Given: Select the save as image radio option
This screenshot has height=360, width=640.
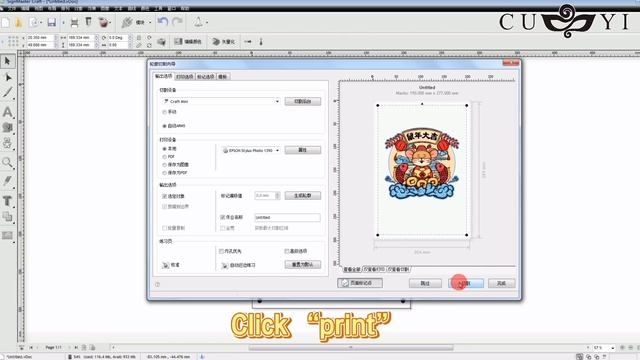Looking at the screenshot, I should (x=164, y=165).
